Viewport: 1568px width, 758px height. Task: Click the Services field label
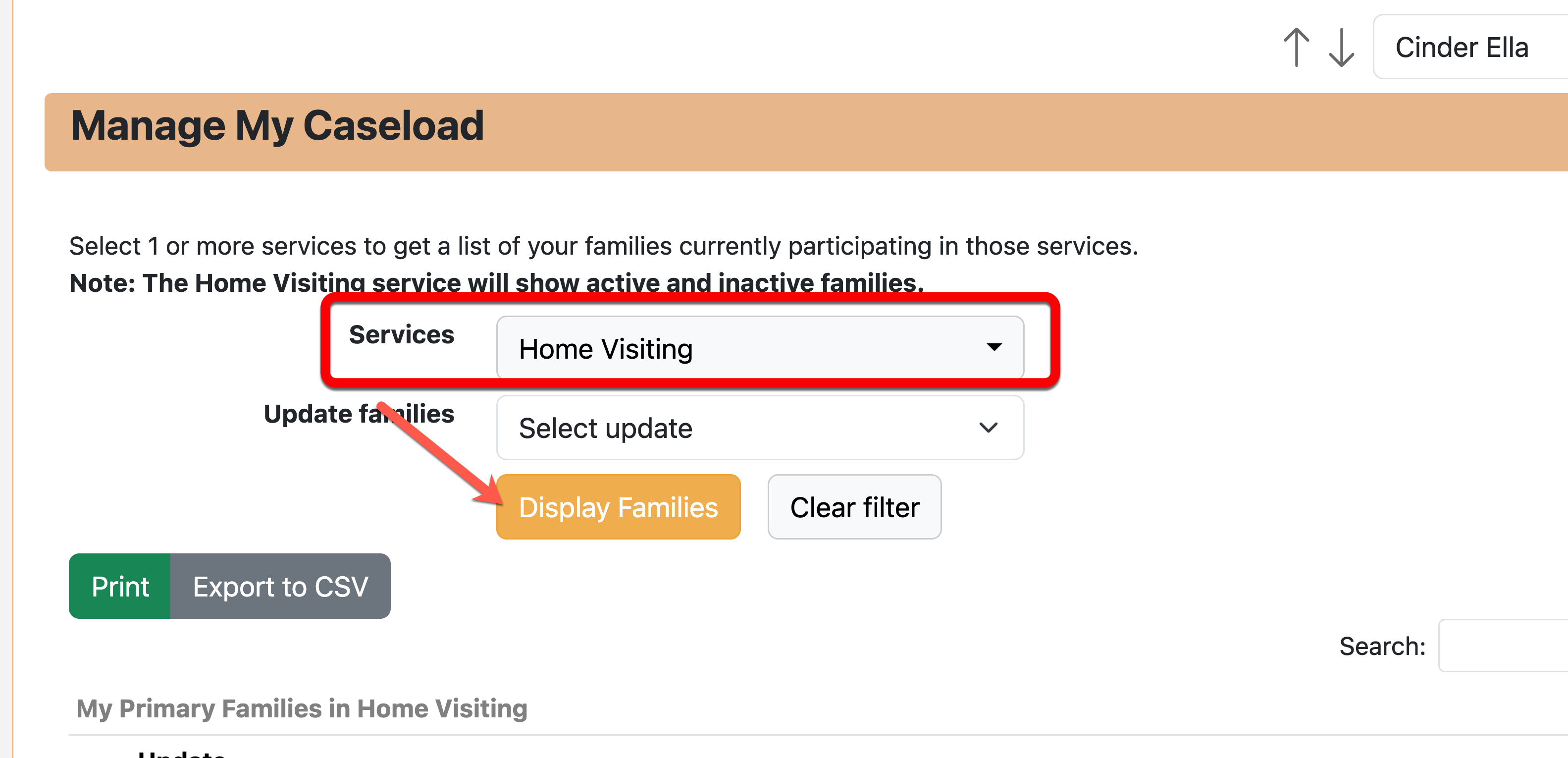point(402,334)
